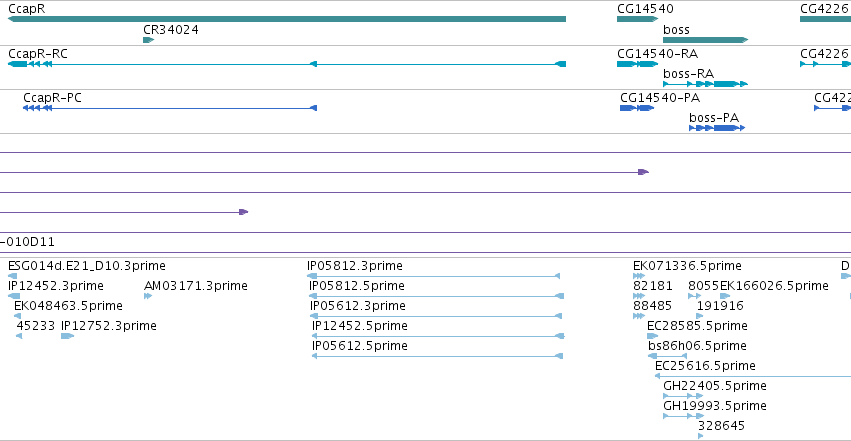
Task: Click the IP12752.3prime arrow glyph
Action: [x=67, y=336]
